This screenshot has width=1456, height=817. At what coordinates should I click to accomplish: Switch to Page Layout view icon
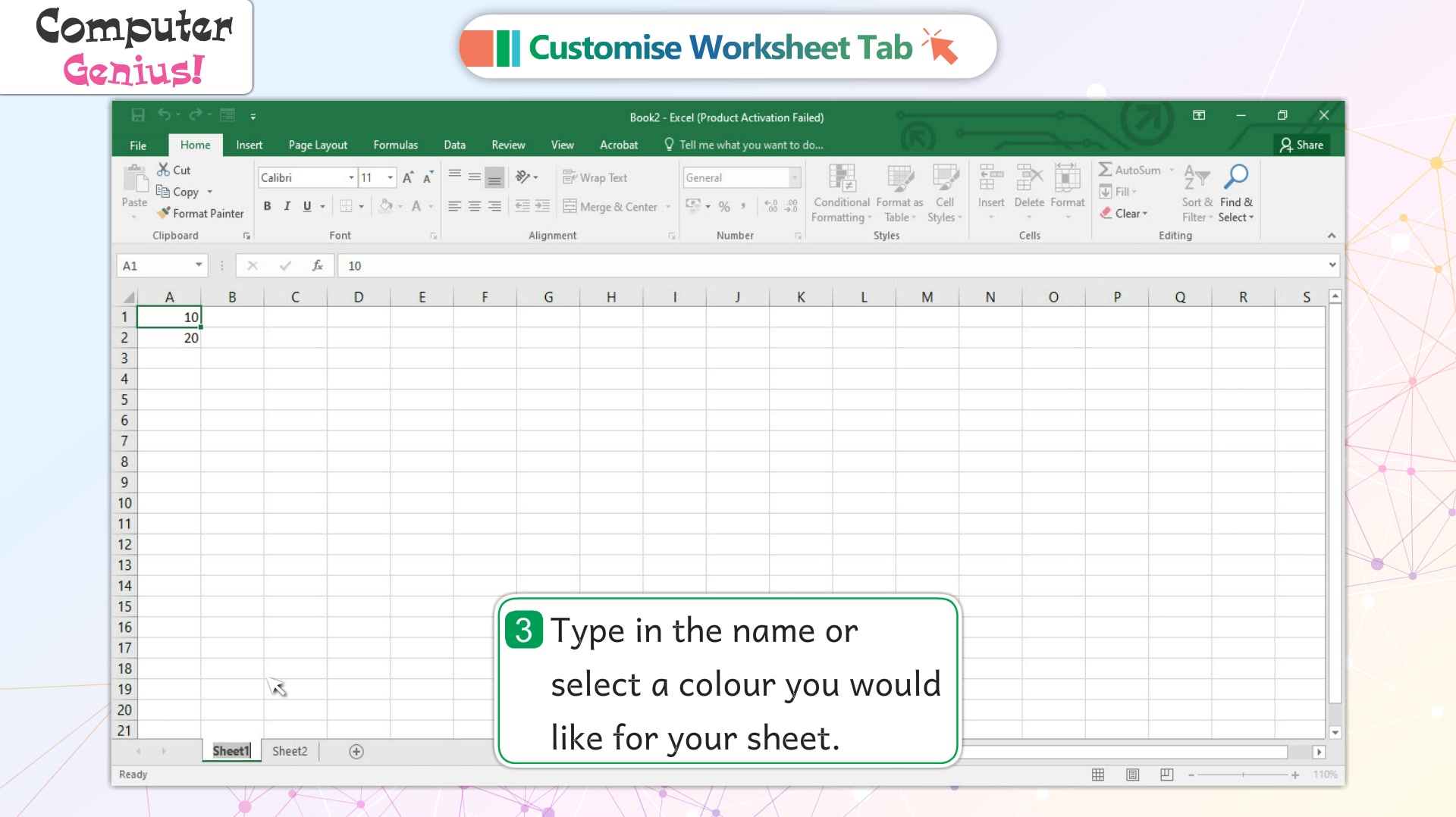[x=1132, y=775]
